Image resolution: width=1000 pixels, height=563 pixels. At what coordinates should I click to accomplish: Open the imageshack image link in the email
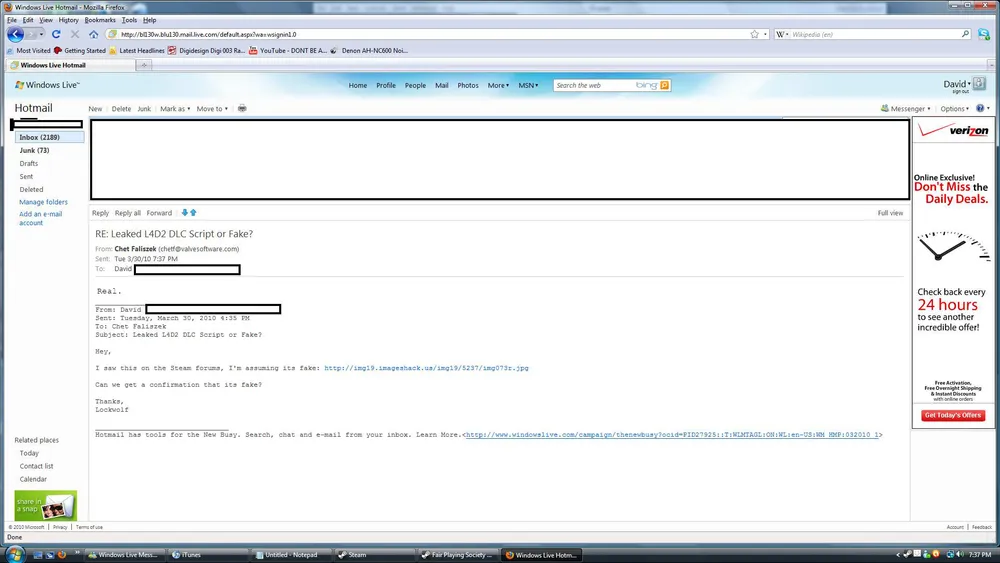(426, 368)
